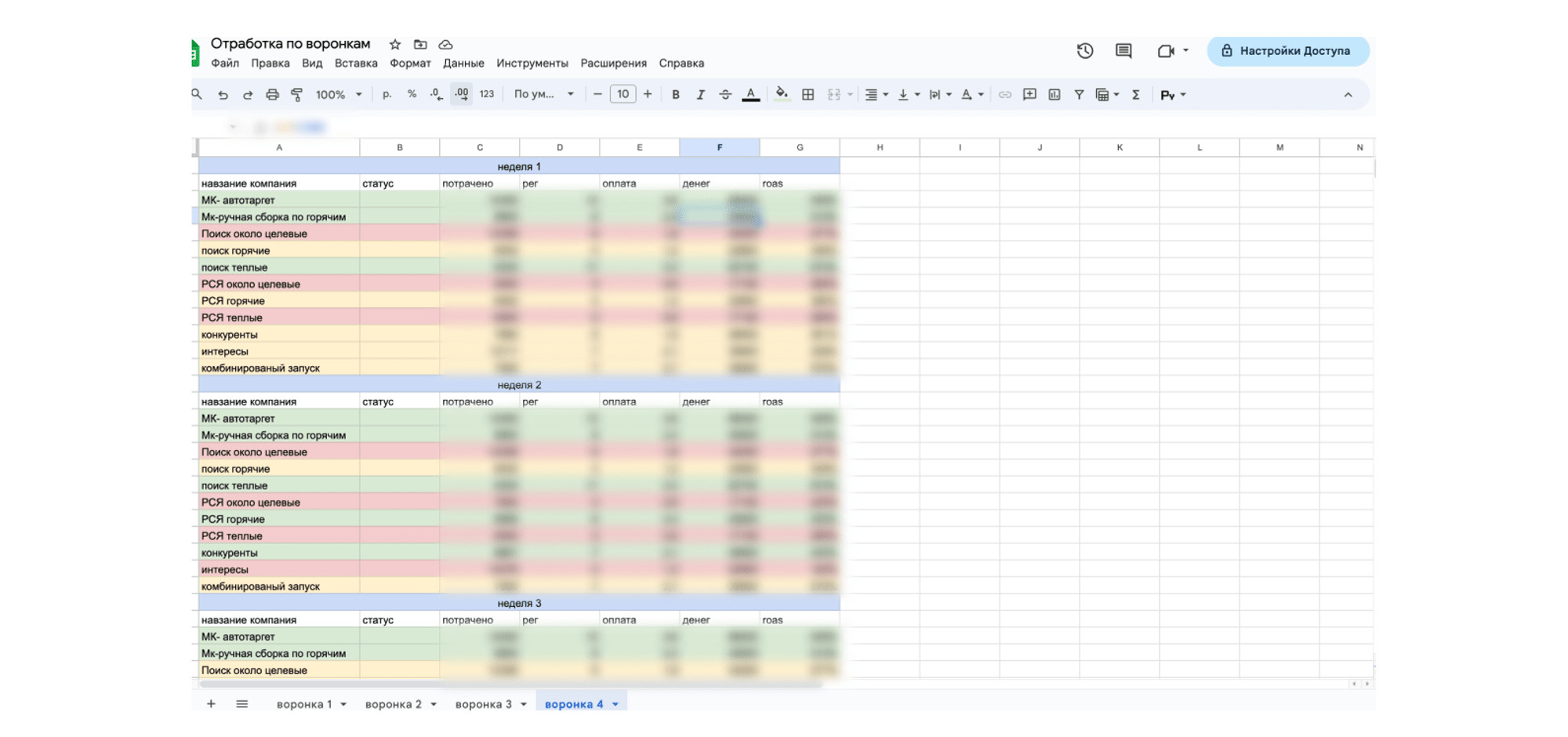Open the font family dropdown
This screenshot has height=737, width=1568.
pyautogui.click(x=544, y=95)
